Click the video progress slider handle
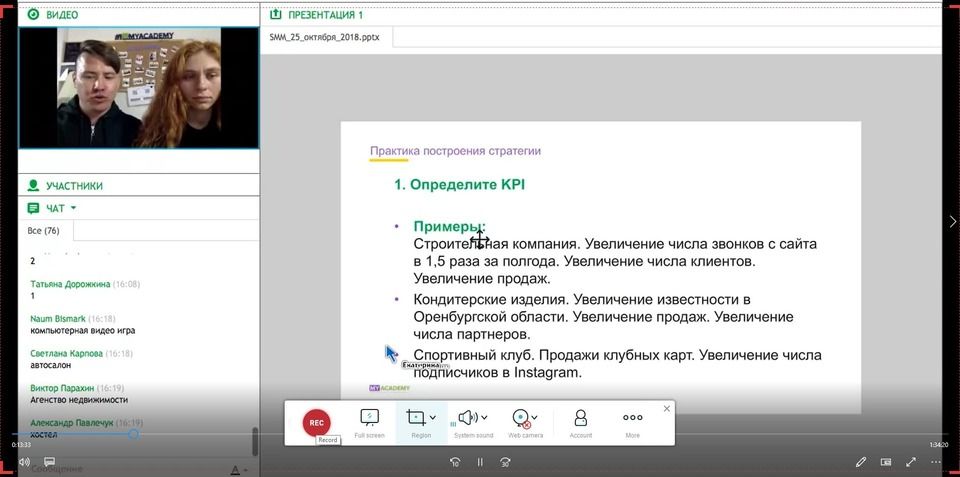The image size is (960, 477). coord(133,434)
